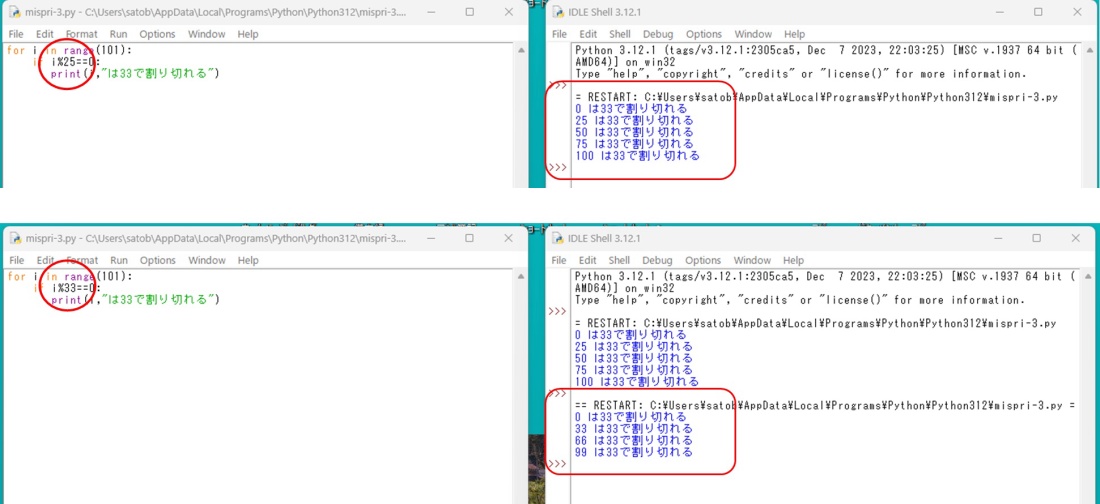
Task: Open Run menu in the i%33 editor window
Action: 118,260
